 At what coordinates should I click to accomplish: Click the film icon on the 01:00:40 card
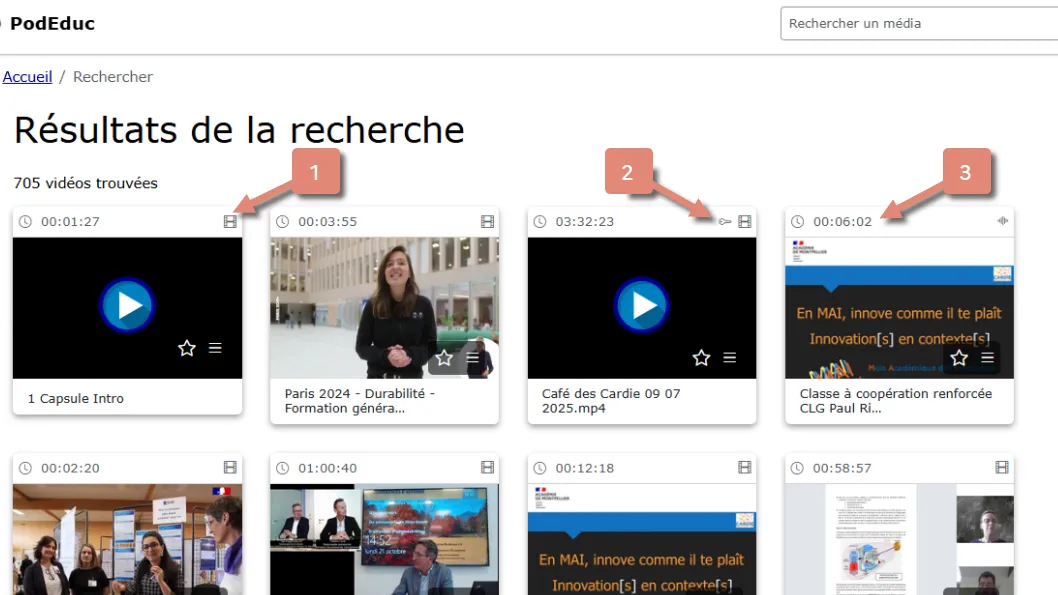[487, 467]
